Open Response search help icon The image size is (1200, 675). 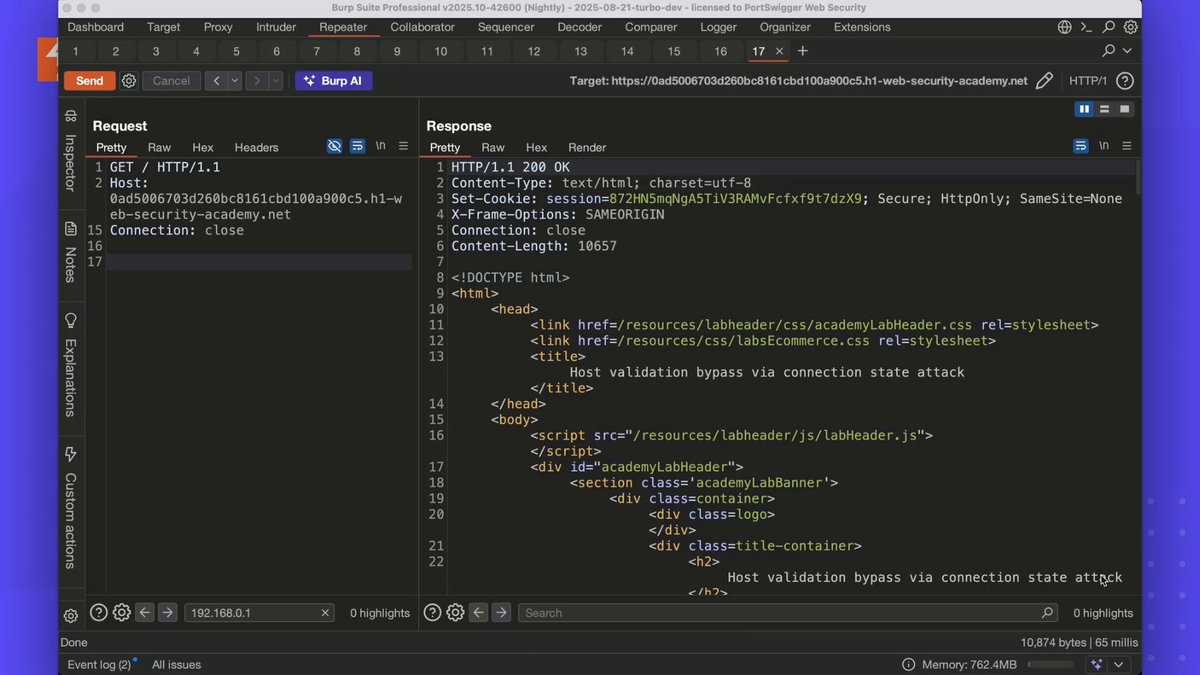[x=433, y=613]
